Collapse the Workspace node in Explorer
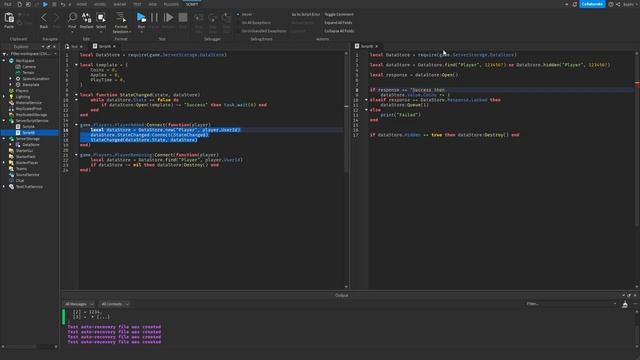The height and width of the screenshot is (360, 640). 4,60
